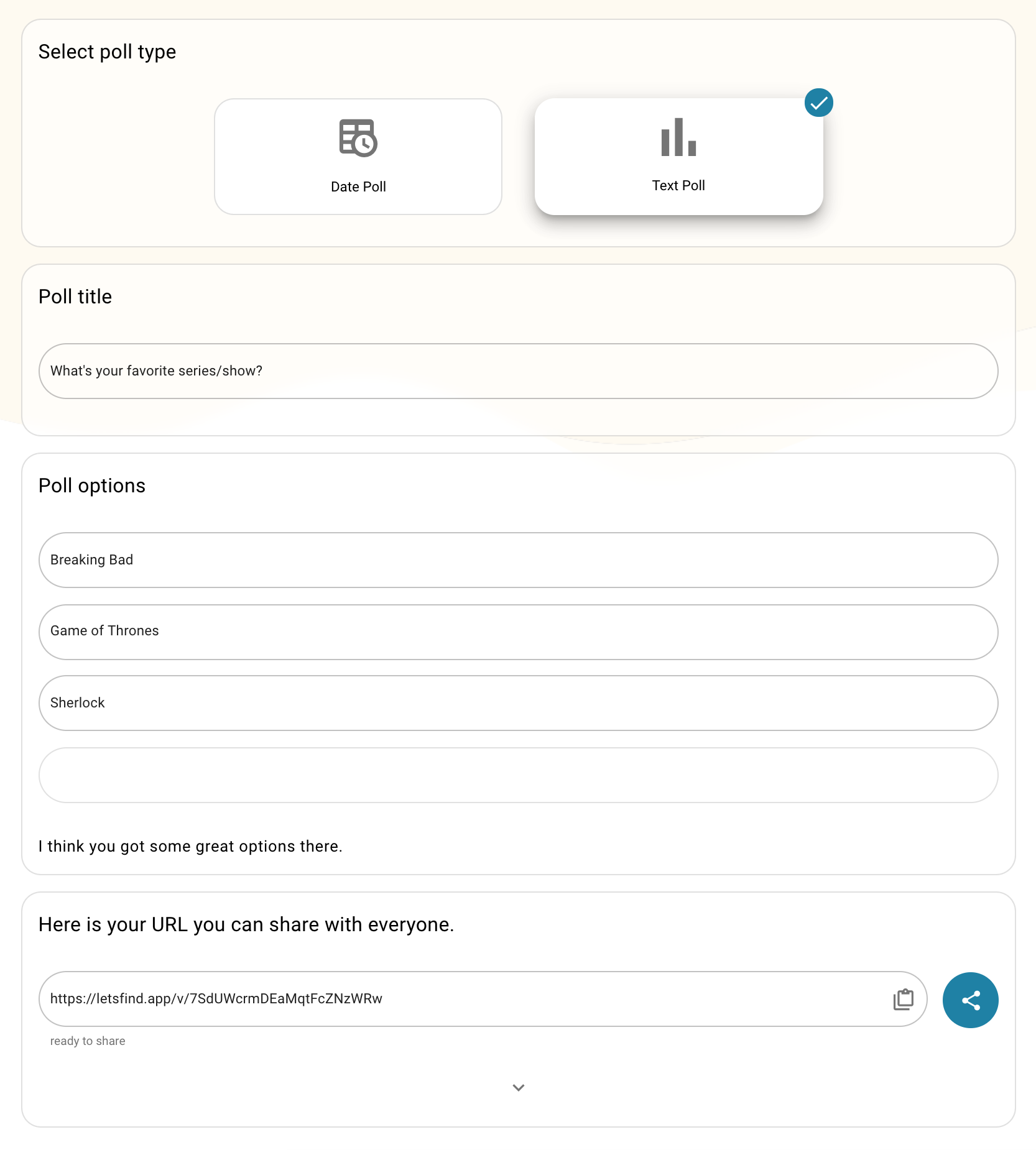Click the Date Poll calendar-clock icon
1036x1150 pixels.
click(358, 137)
